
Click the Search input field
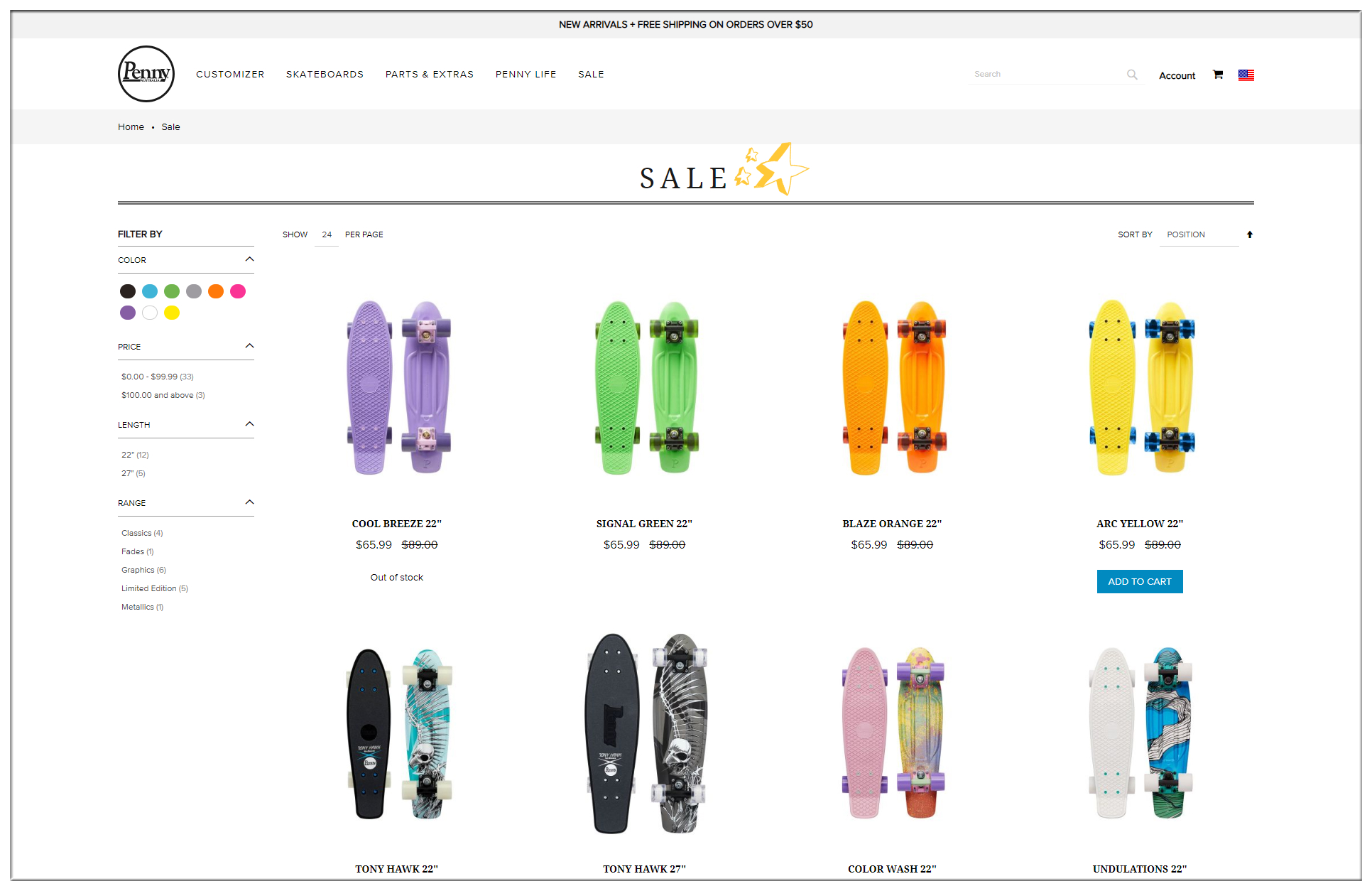(1046, 74)
